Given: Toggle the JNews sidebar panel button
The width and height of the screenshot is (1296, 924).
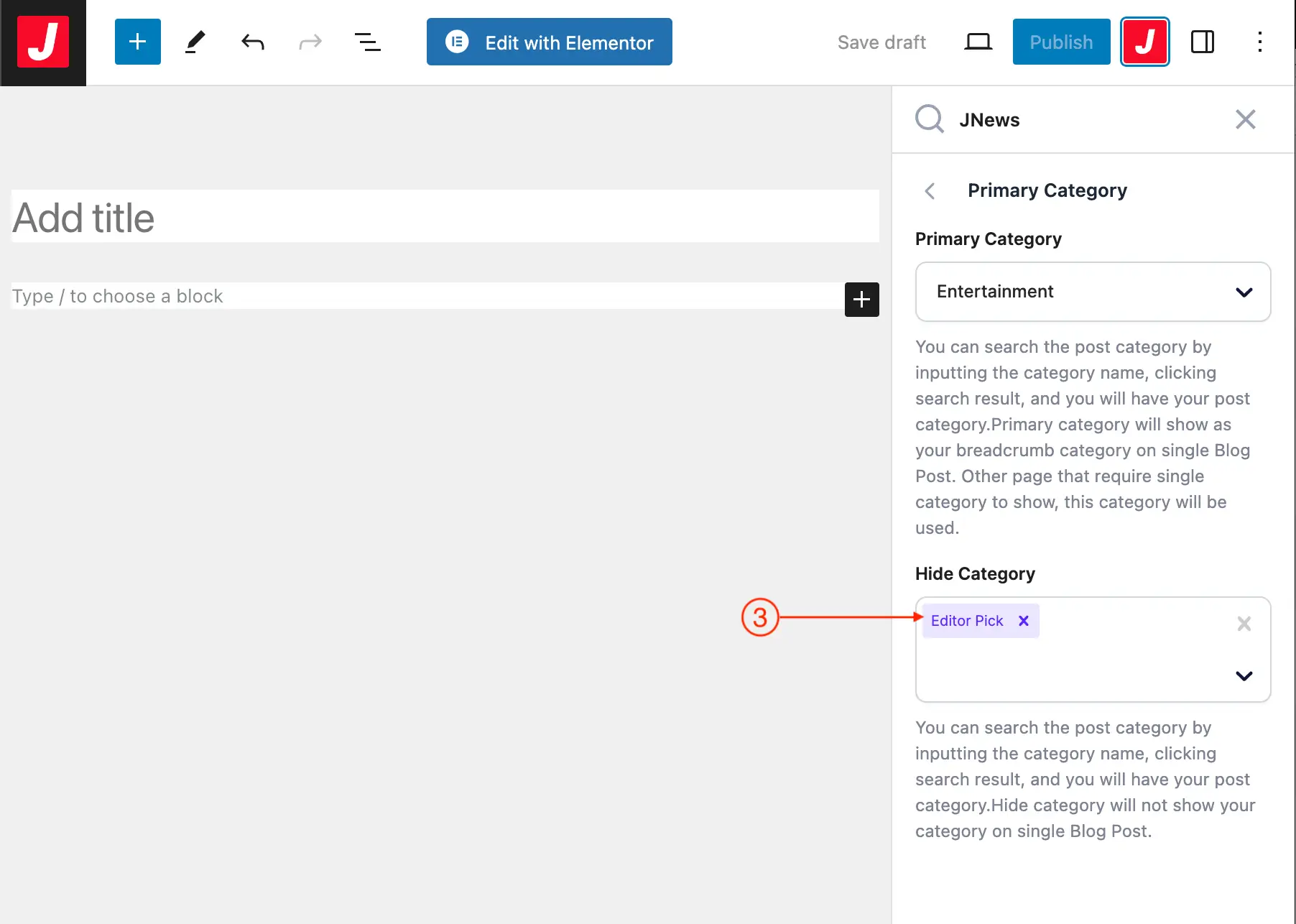Looking at the screenshot, I should tap(1144, 42).
